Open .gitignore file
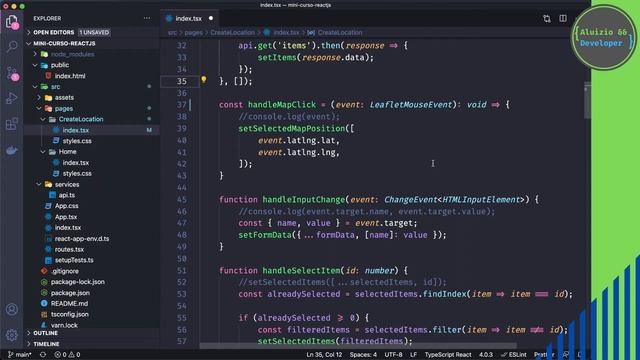 coord(64,271)
